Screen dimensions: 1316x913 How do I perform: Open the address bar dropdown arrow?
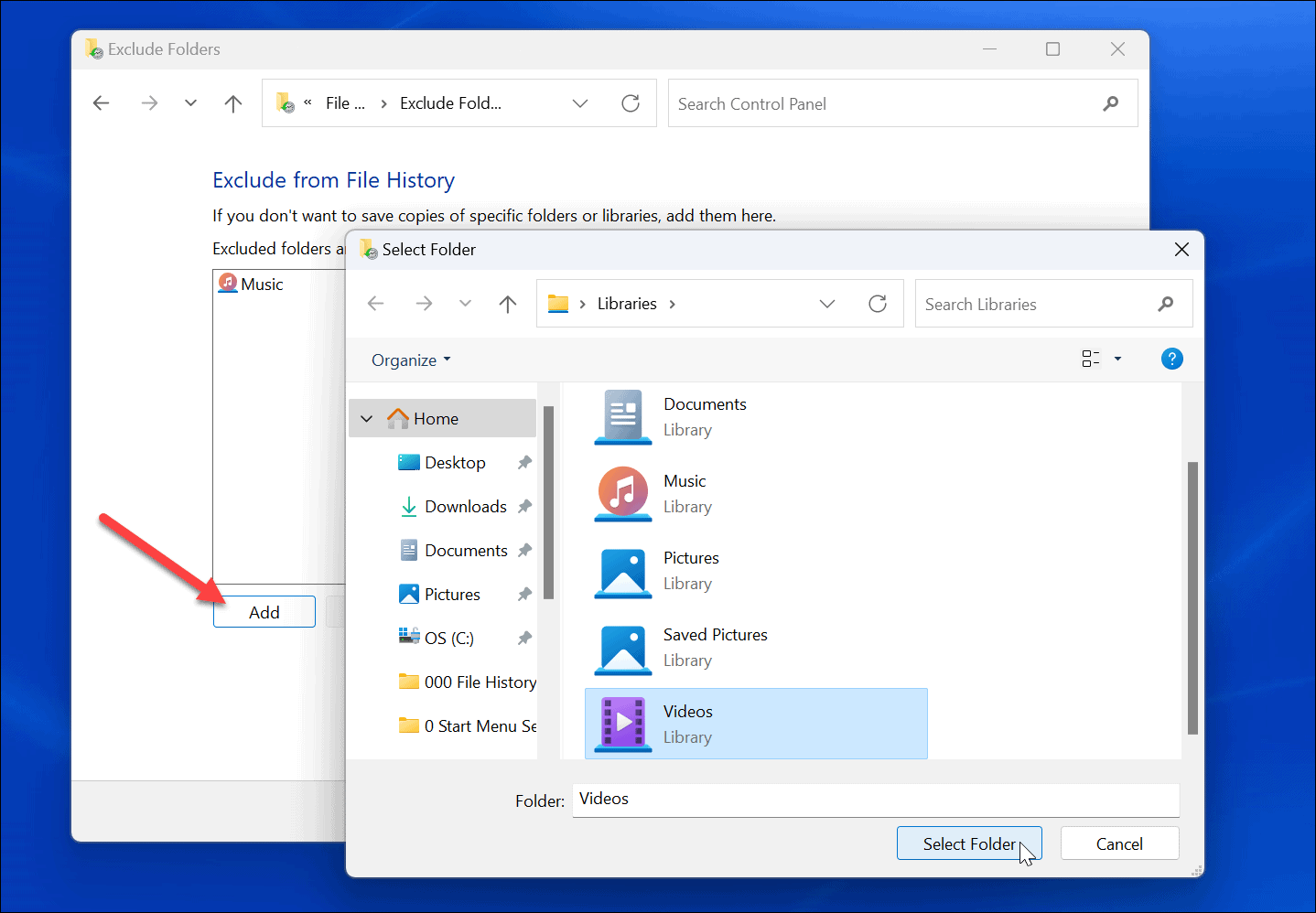(827, 303)
